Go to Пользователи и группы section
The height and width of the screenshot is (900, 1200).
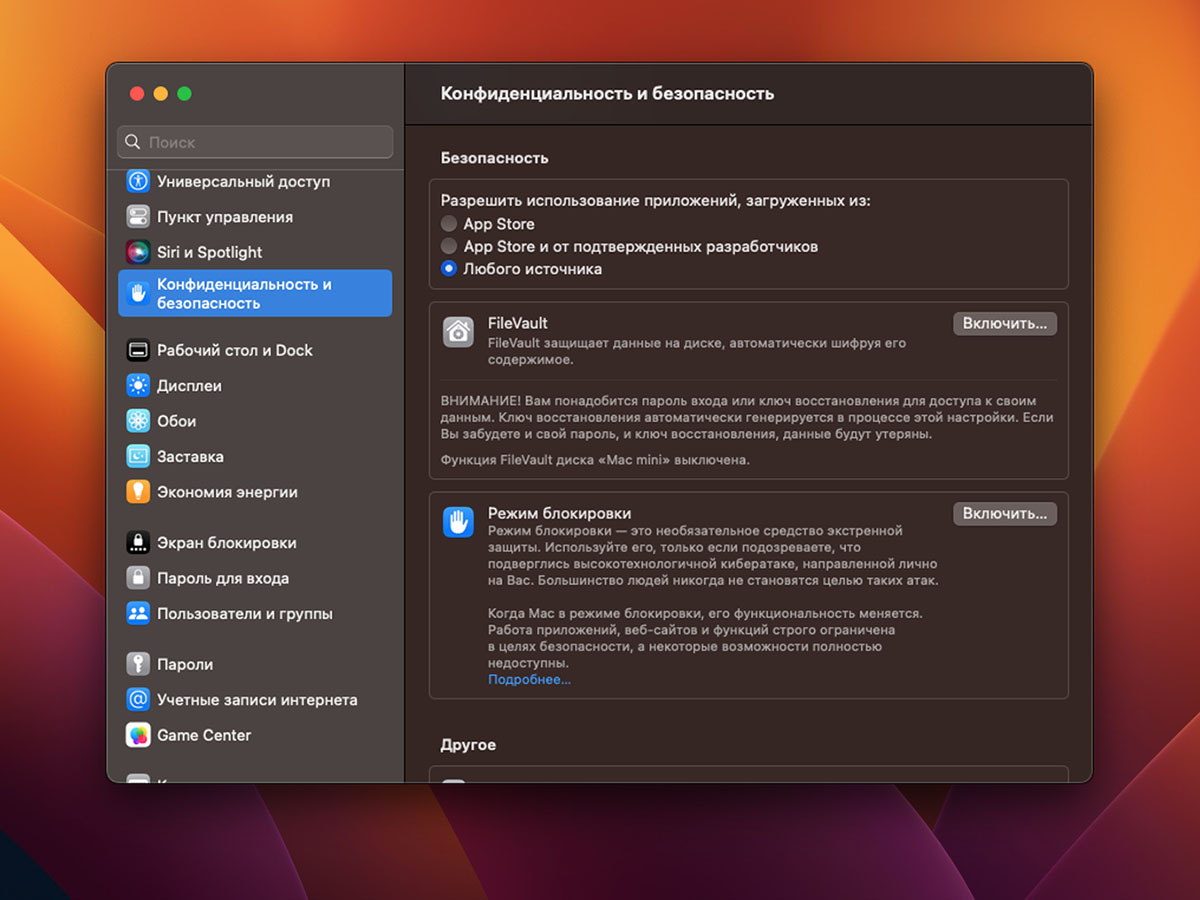[244, 614]
